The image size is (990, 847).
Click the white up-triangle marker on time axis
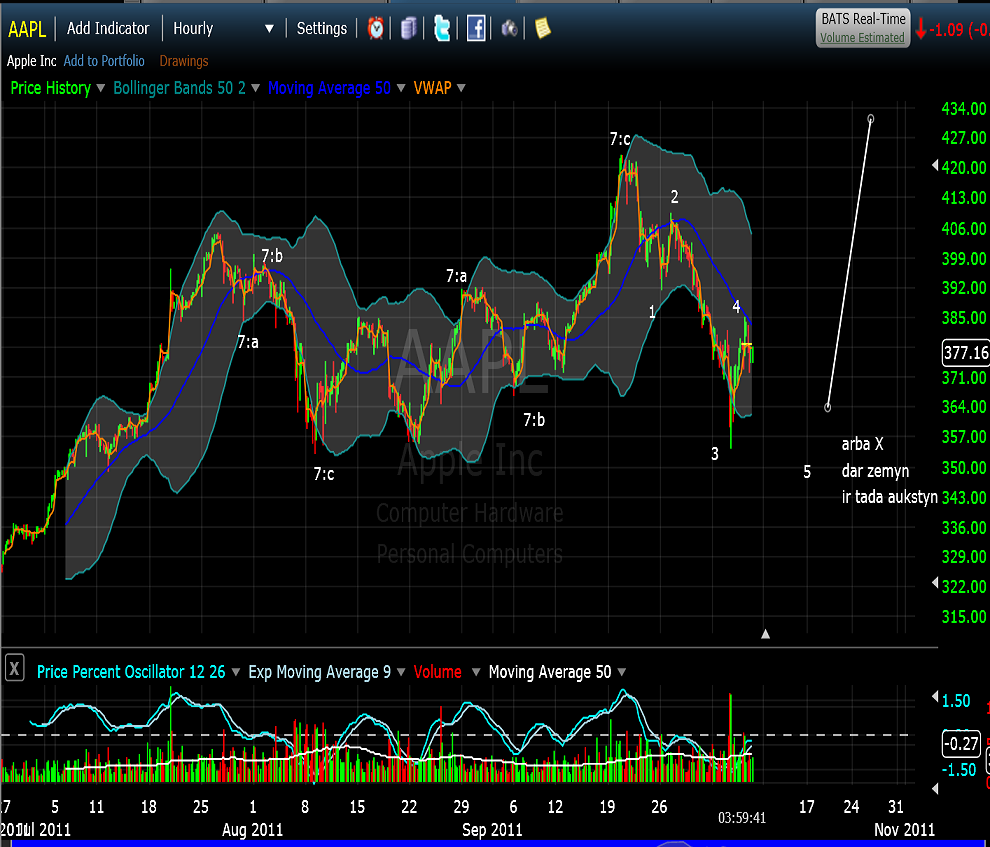[x=765, y=634]
